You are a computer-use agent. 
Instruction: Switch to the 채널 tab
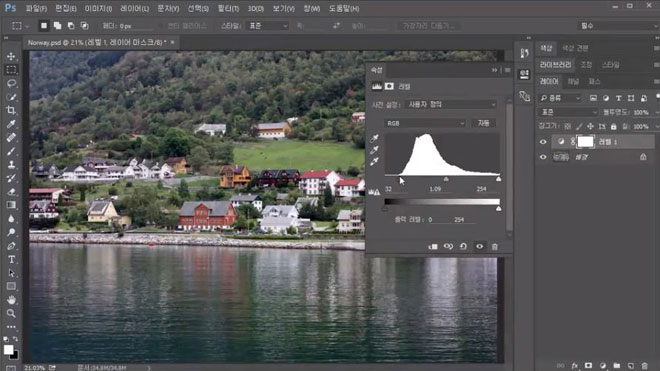pos(573,81)
